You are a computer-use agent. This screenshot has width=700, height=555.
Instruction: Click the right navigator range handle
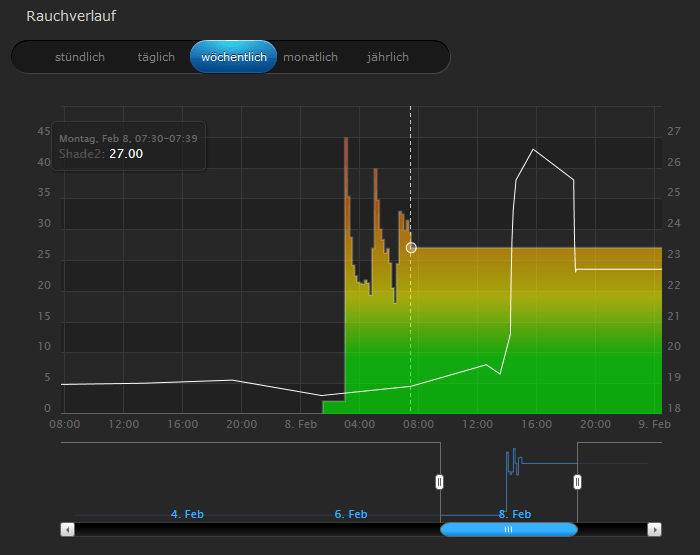(577, 482)
